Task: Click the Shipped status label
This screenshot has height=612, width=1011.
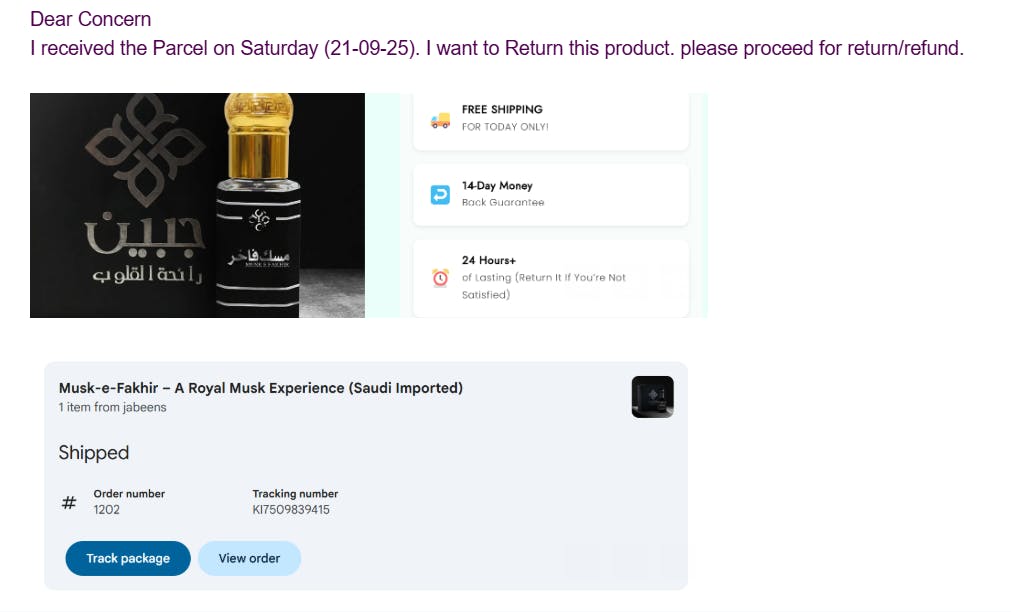Action: (94, 453)
